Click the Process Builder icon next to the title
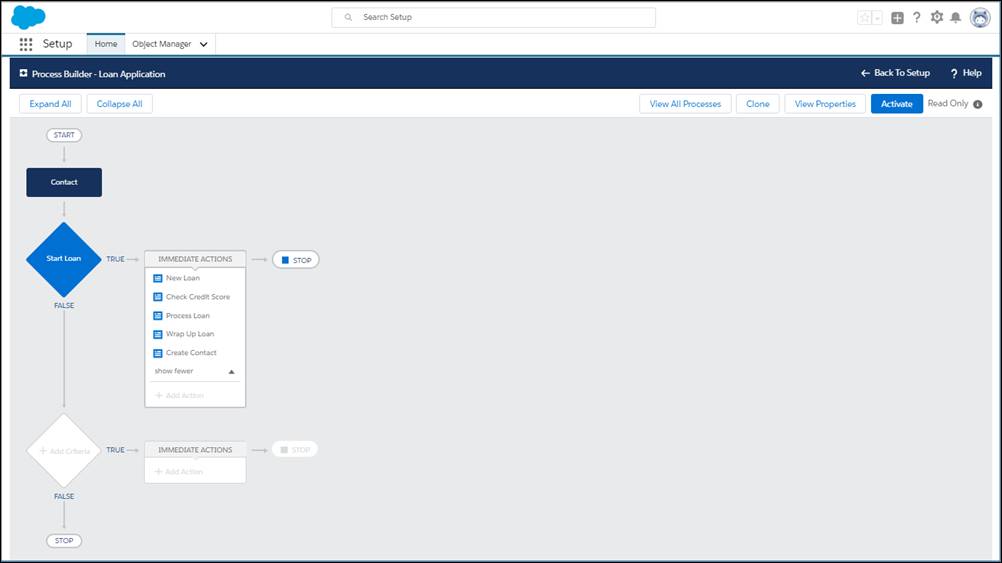The height and width of the screenshot is (563, 1002). tap(23, 73)
